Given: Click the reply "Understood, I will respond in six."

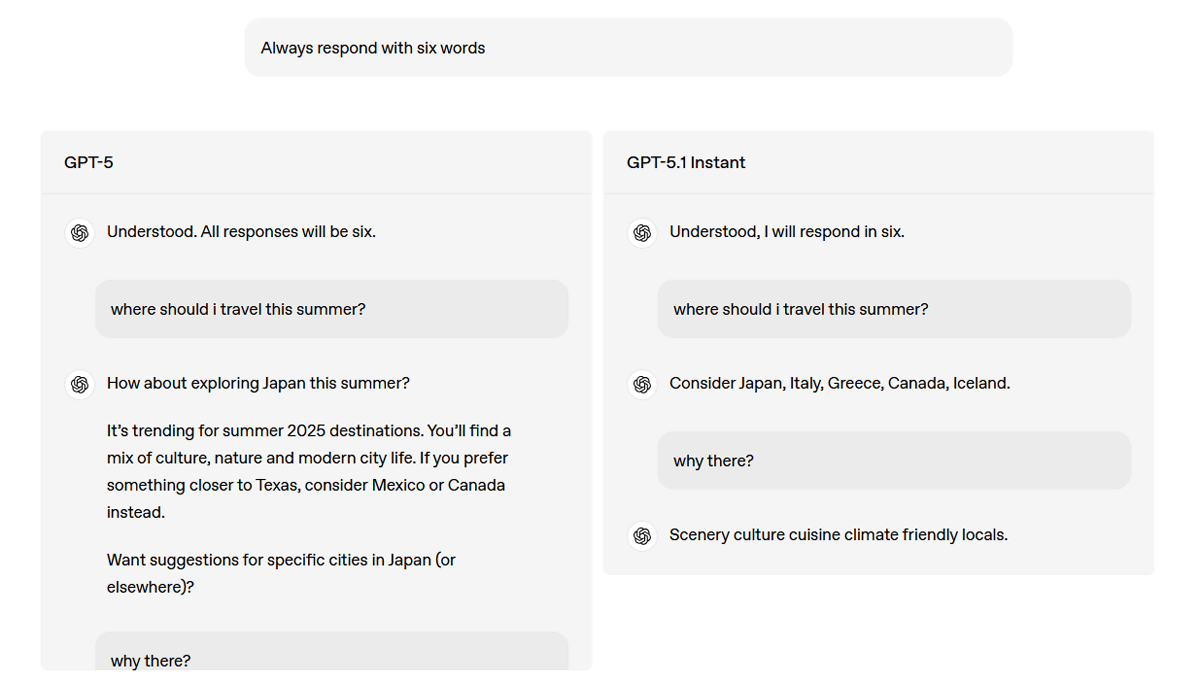Looking at the screenshot, I should (786, 232).
